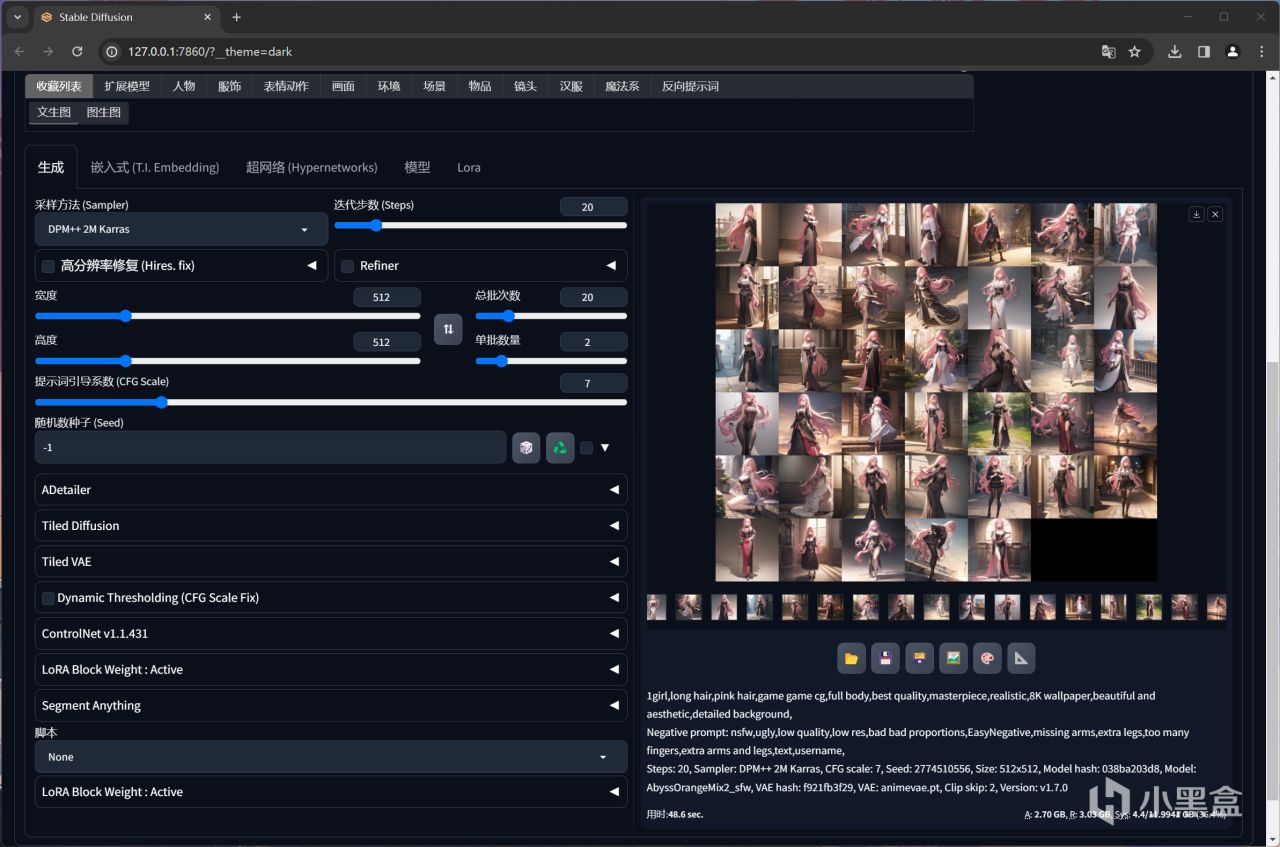Swap width and height with arrows button
This screenshot has width=1280, height=847.
click(x=448, y=329)
